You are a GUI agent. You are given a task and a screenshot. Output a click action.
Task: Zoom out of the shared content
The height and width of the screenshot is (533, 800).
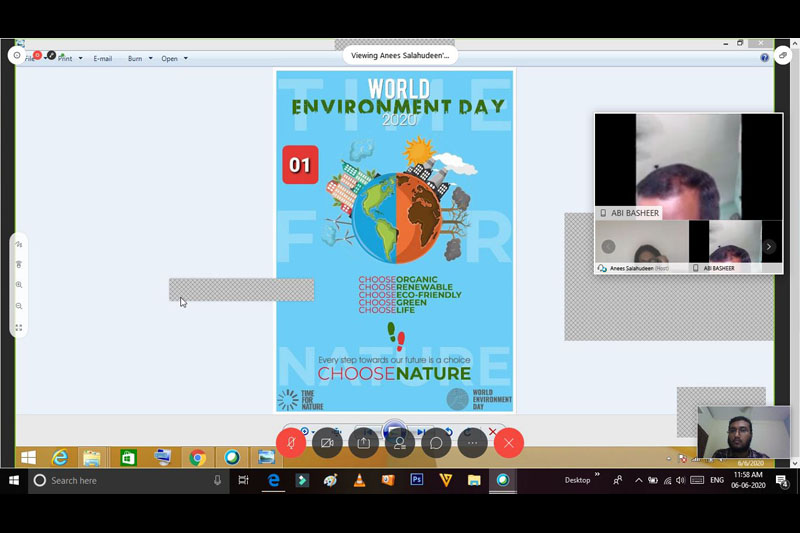19,306
